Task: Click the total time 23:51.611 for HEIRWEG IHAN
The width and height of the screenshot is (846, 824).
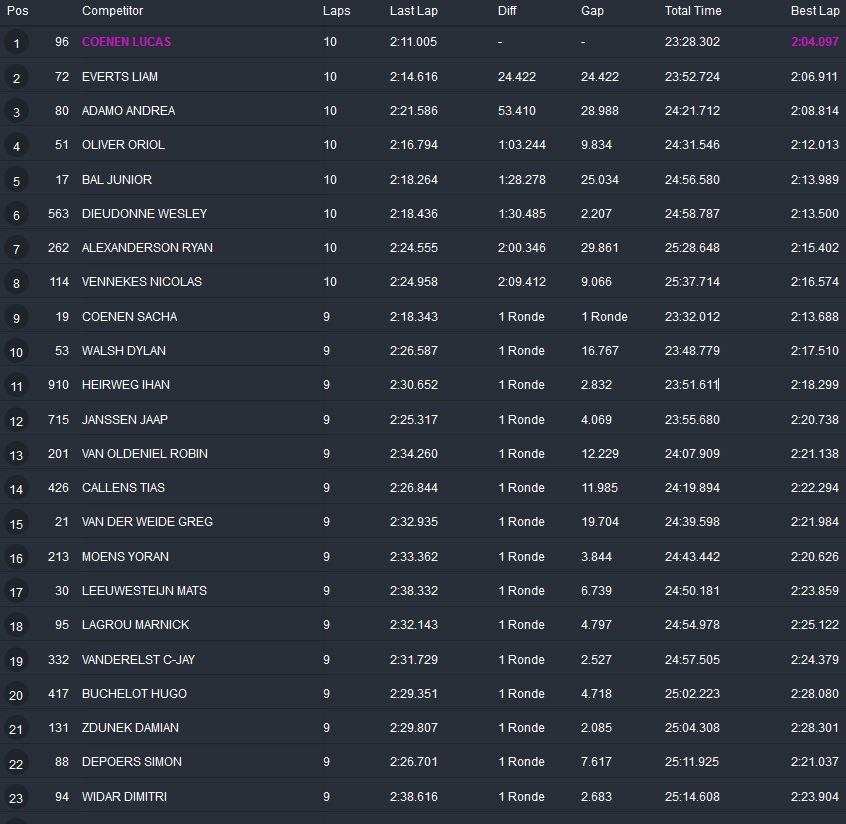Action: coord(691,385)
